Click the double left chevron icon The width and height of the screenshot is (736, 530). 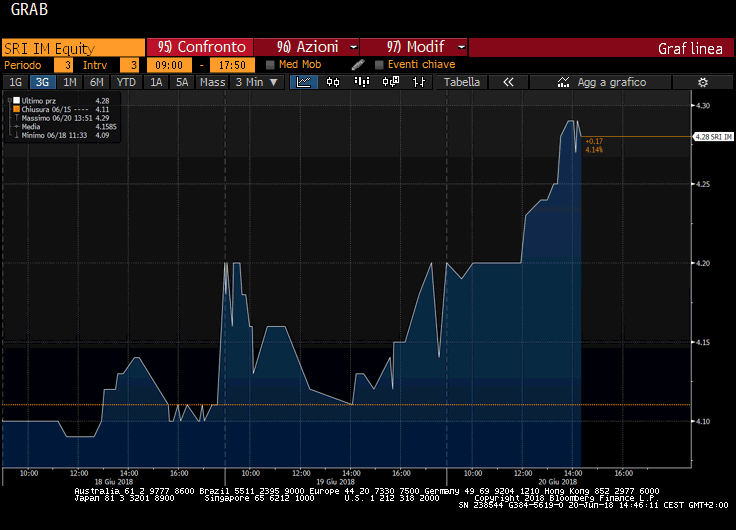508,82
